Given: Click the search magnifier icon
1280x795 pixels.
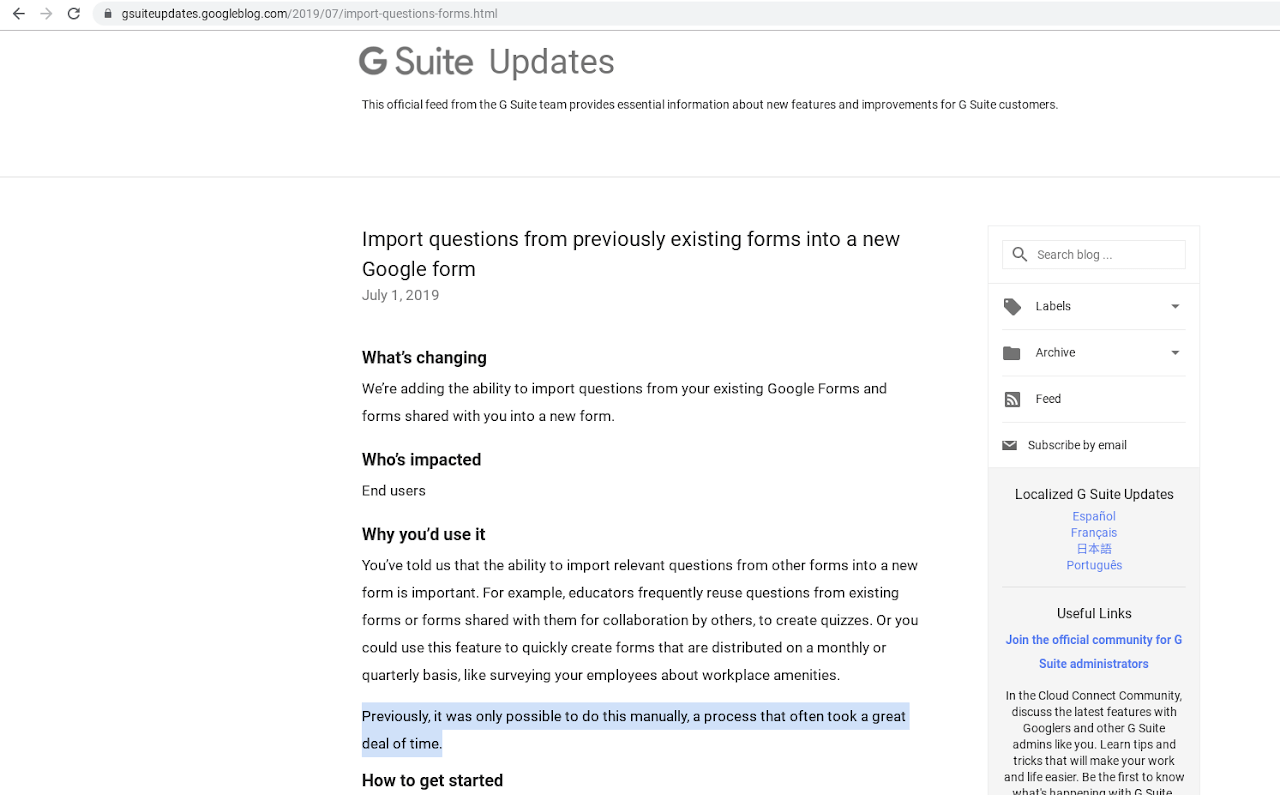Looking at the screenshot, I should point(1019,255).
